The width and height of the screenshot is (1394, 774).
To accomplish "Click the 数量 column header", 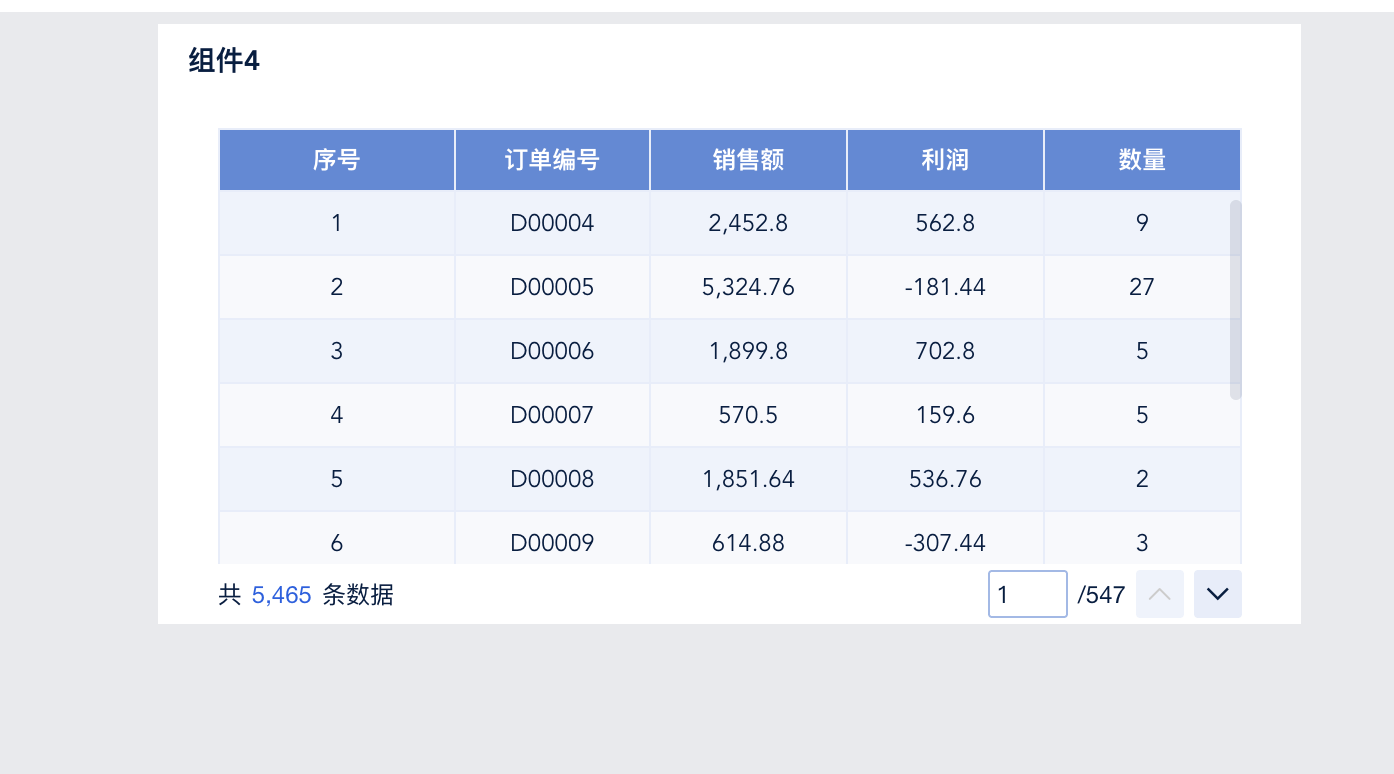I will point(1142,160).
